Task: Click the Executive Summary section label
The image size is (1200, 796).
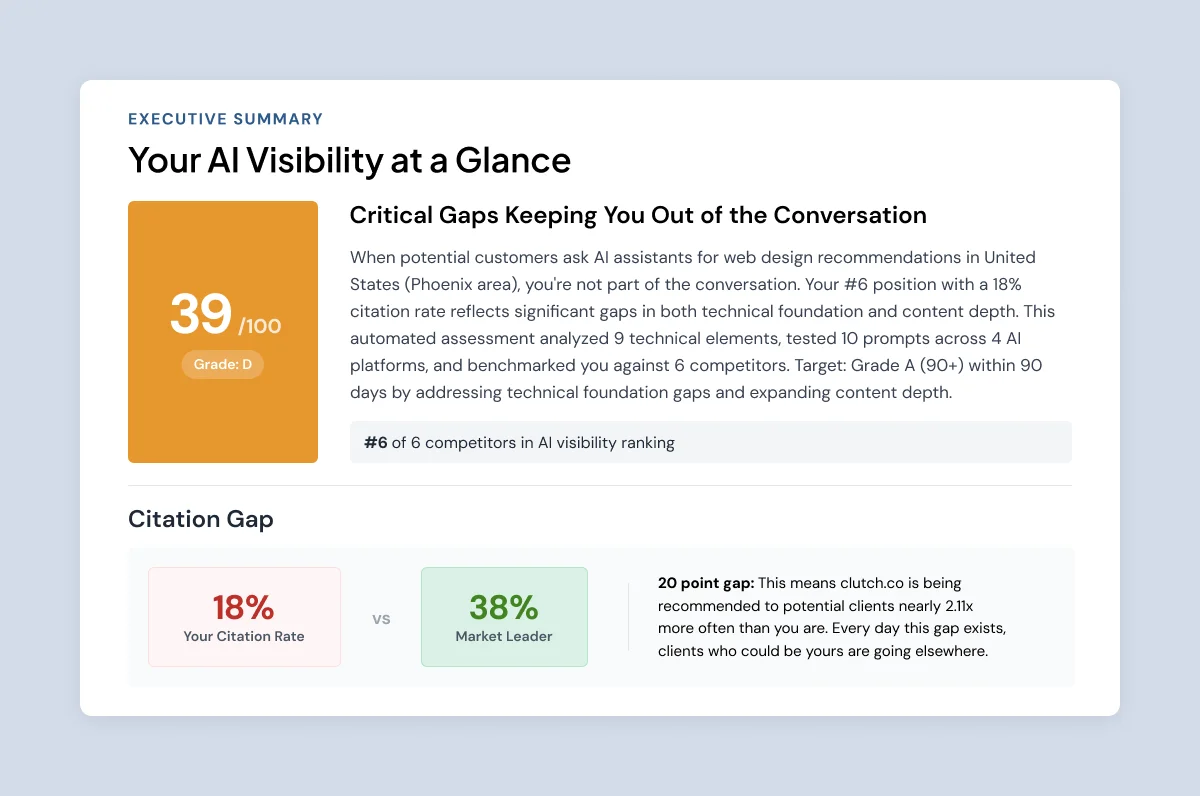Action: coord(225,119)
